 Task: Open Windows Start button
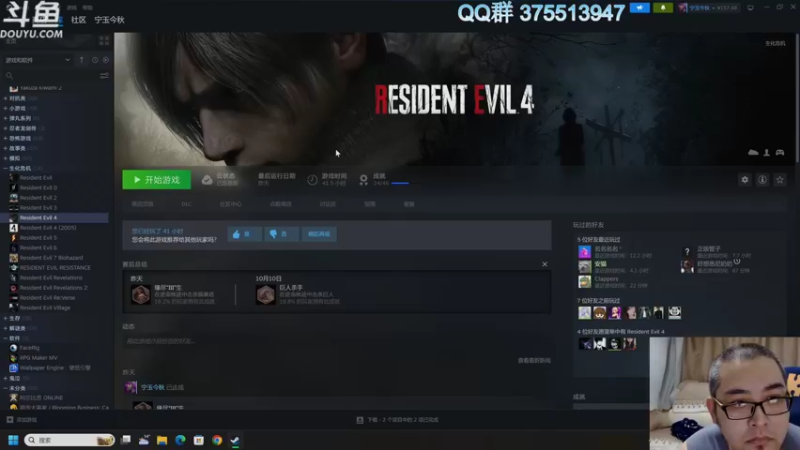click(13, 440)
